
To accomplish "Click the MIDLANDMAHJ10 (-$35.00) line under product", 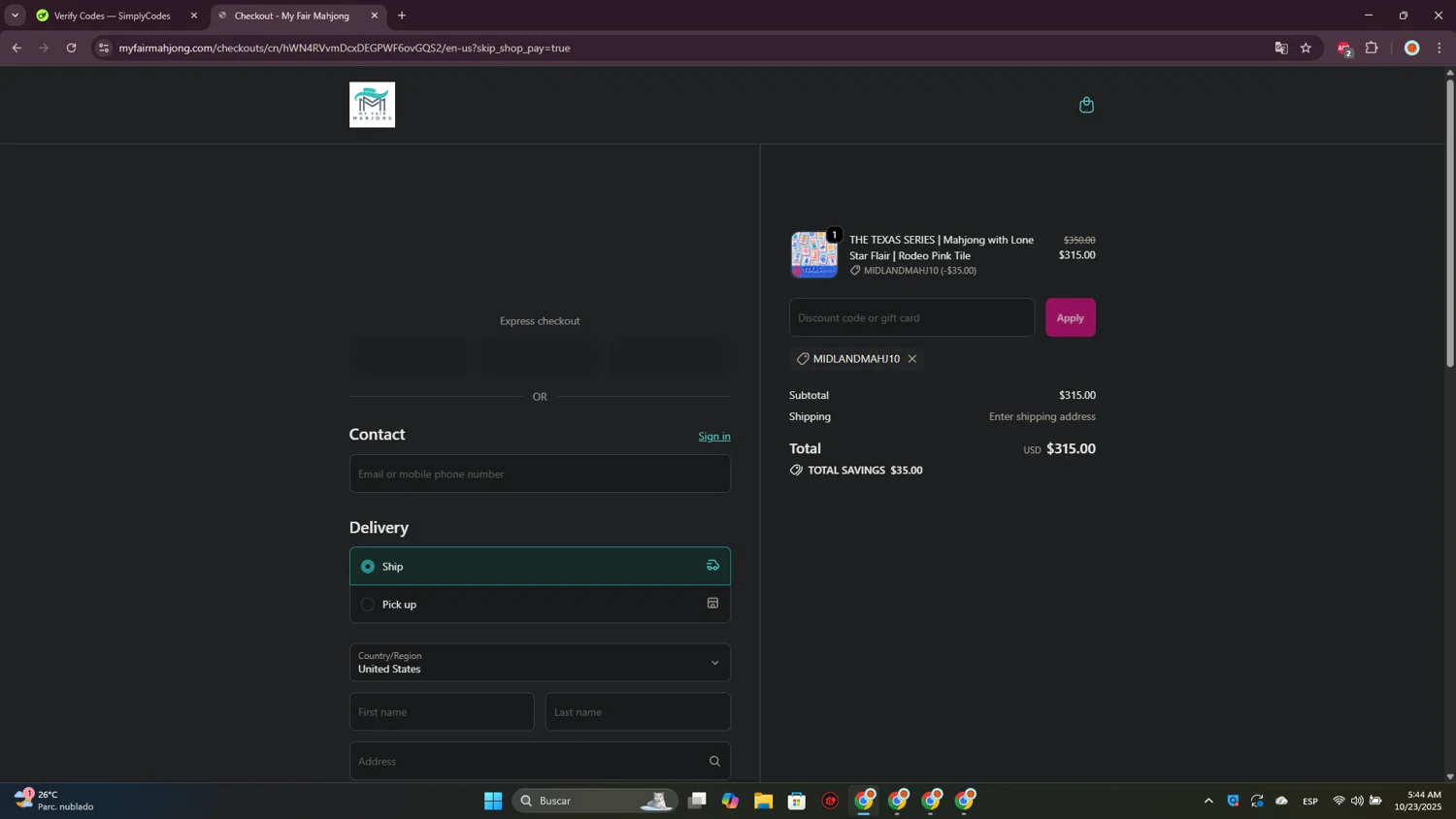I will click(913, 271).
